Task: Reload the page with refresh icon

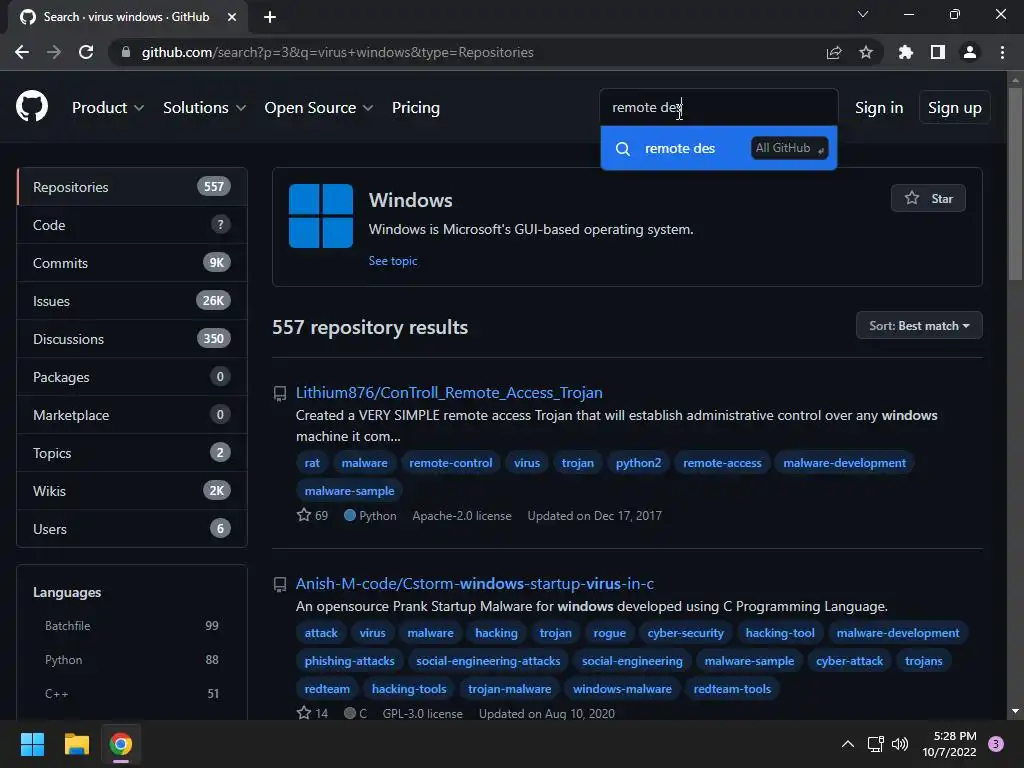Action: [x=86, y=52]
